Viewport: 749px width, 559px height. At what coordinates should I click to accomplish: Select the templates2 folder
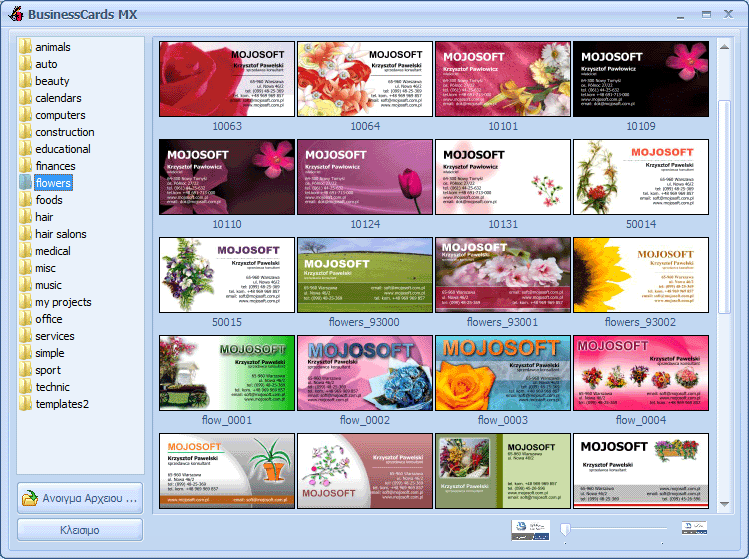pos(54,404)
